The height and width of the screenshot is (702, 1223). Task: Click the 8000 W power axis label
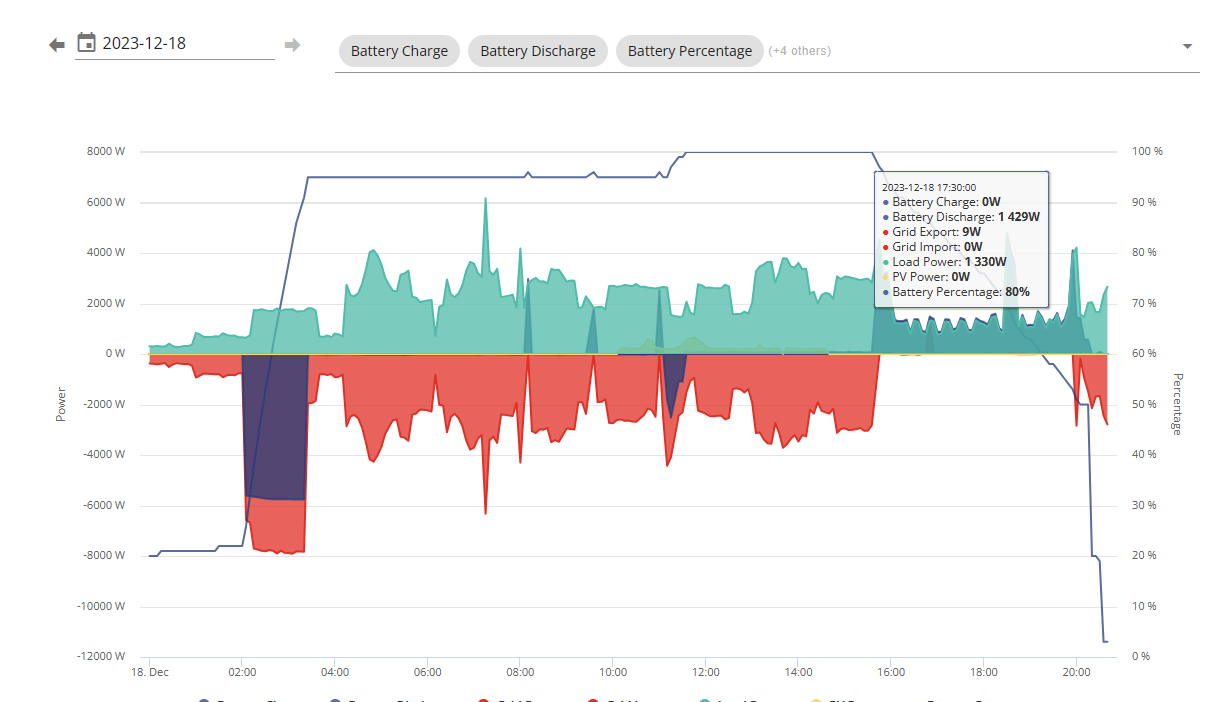click(106, 152)
